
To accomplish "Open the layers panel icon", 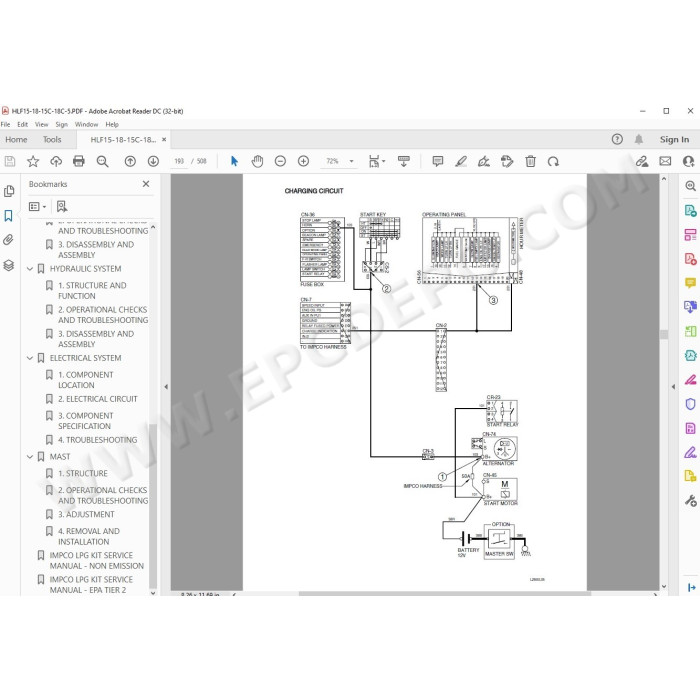I will [x=8, y=265].
